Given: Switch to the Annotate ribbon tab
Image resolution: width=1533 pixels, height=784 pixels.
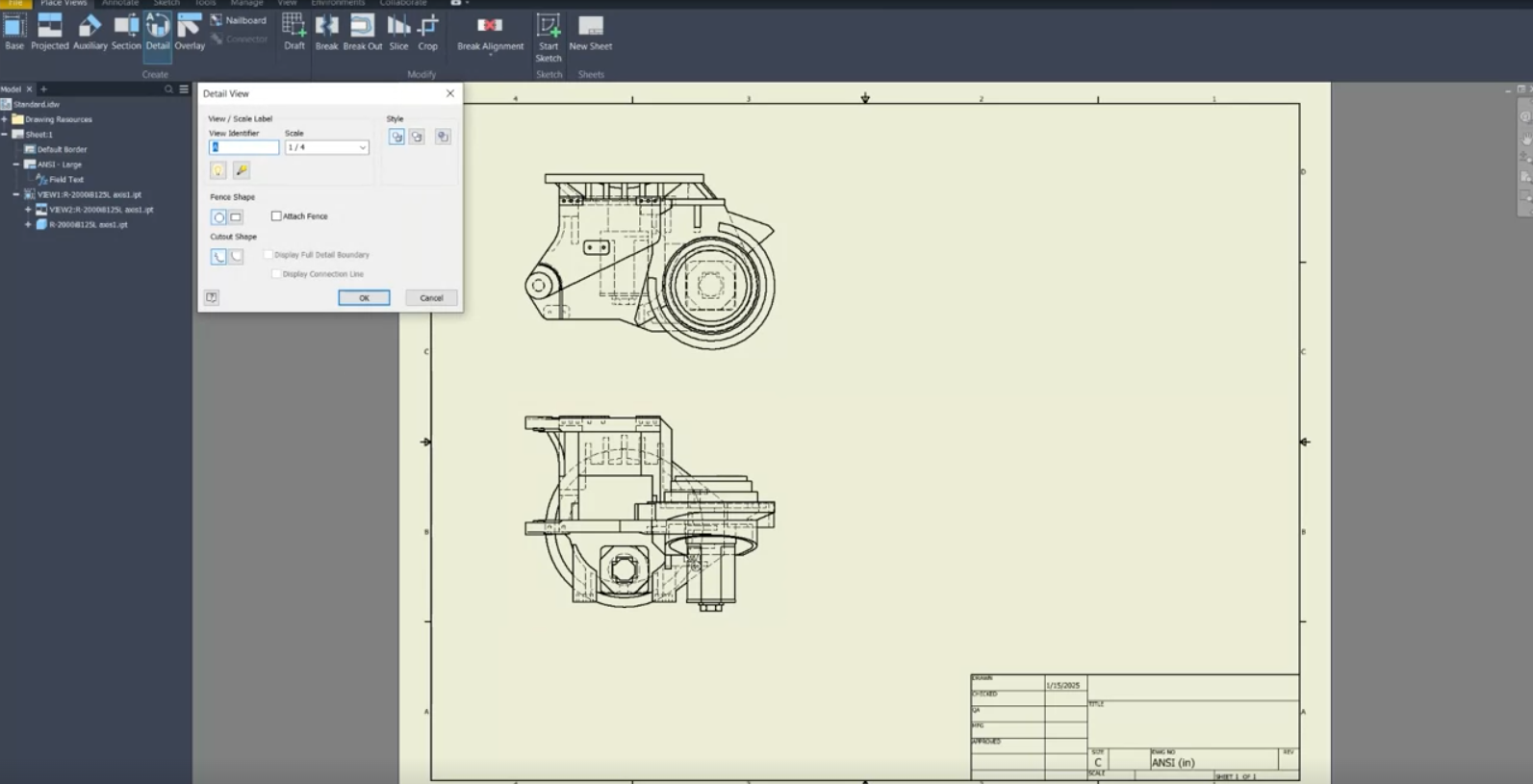Looking at the screenshot, I should 120,4.
